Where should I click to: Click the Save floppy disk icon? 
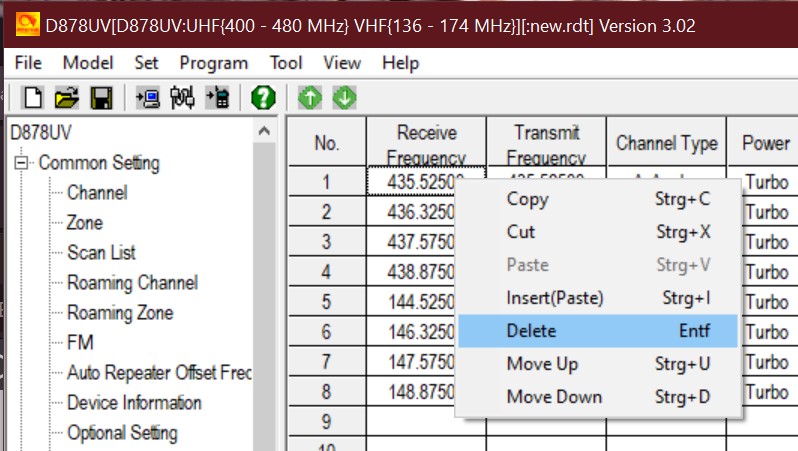101,97
